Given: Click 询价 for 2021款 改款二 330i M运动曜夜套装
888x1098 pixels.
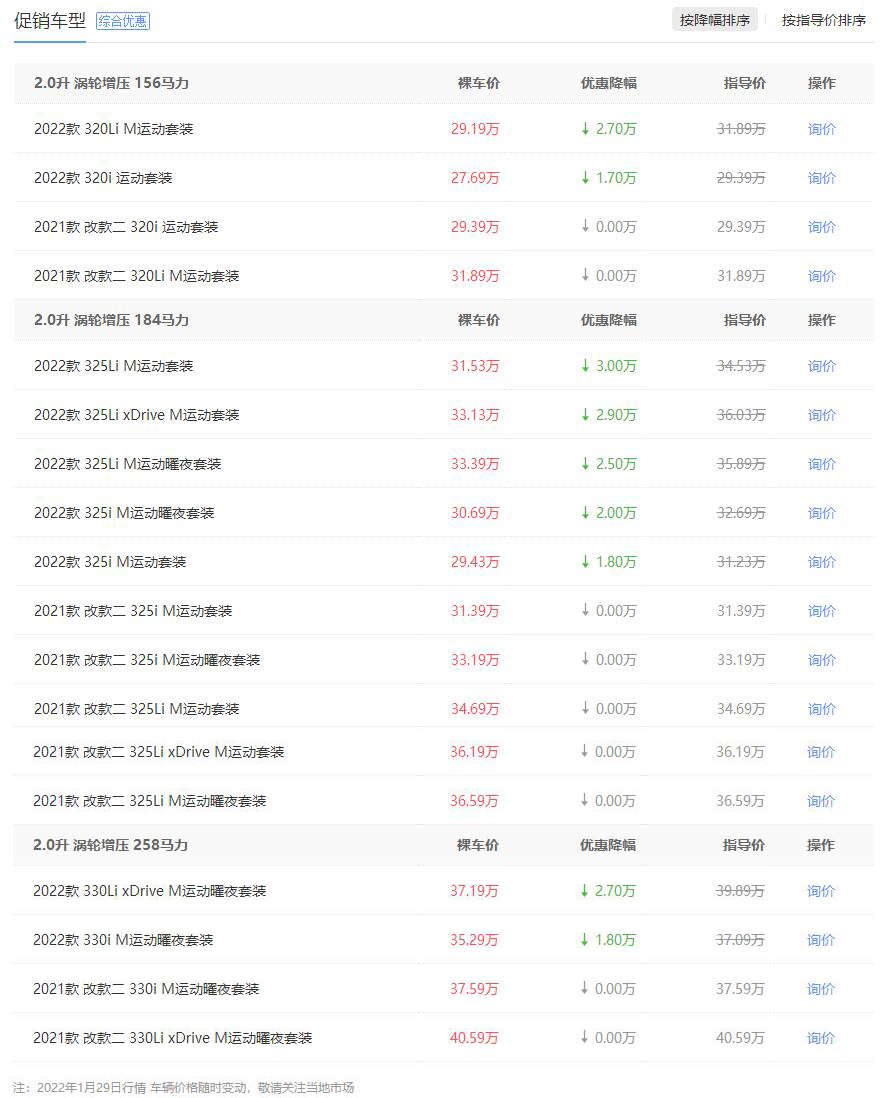Looking at the screenshot, I should (821, 989).
